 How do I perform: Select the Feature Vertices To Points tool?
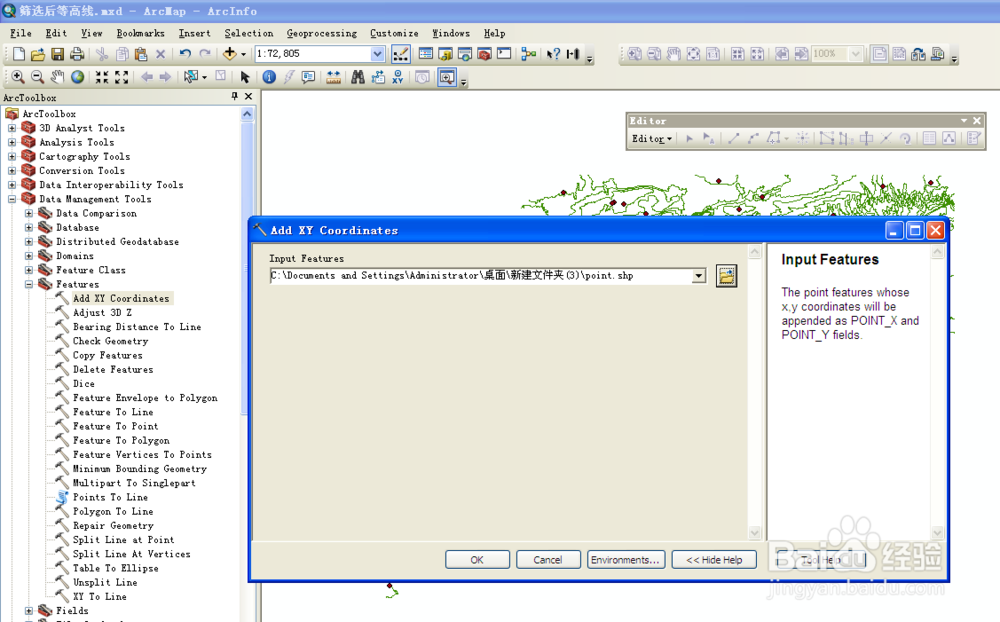pyautogui.click(x=142, y=455)
